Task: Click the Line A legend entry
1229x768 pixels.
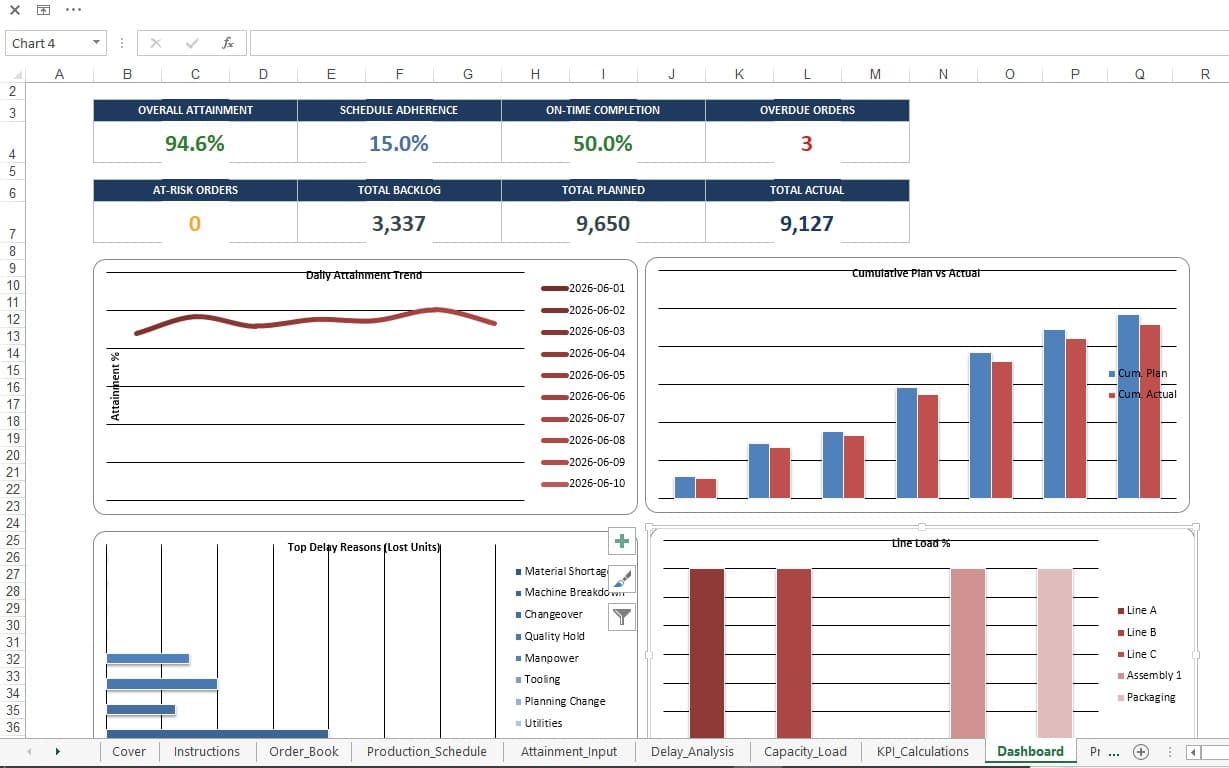Action: pyautogui.click(x=1137, y=610)
